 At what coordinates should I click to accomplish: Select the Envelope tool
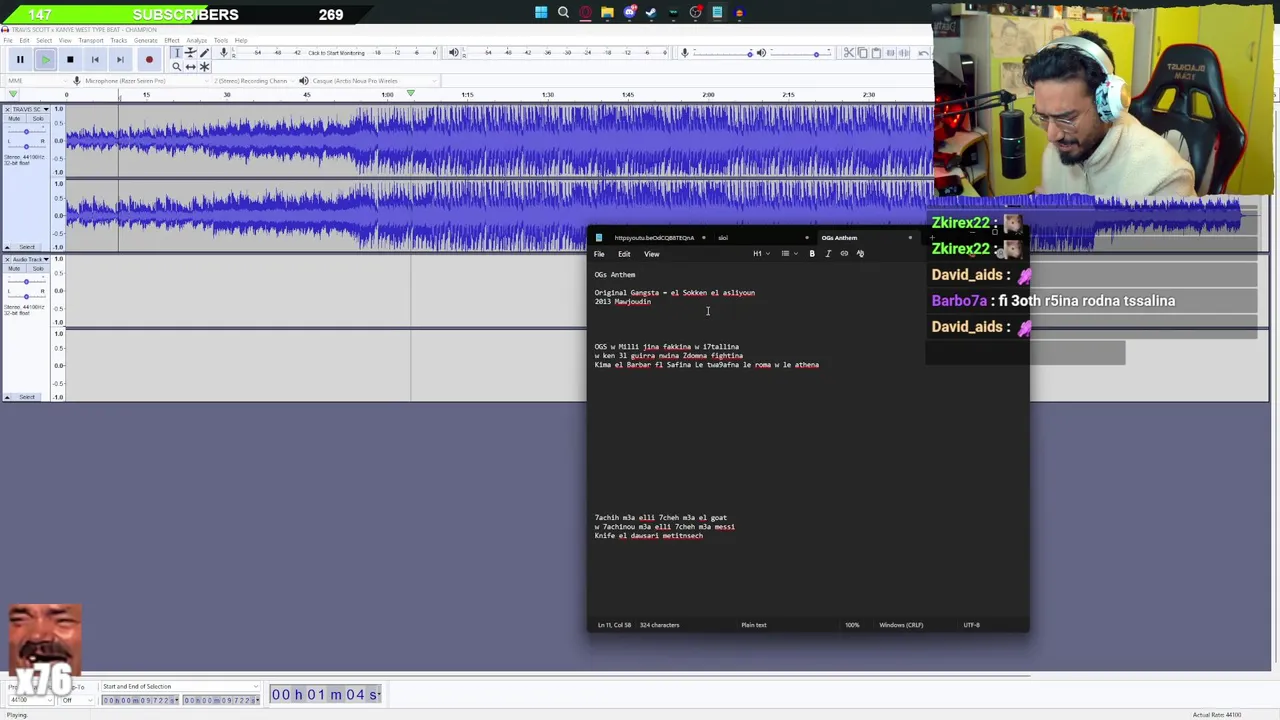(190, 53)
